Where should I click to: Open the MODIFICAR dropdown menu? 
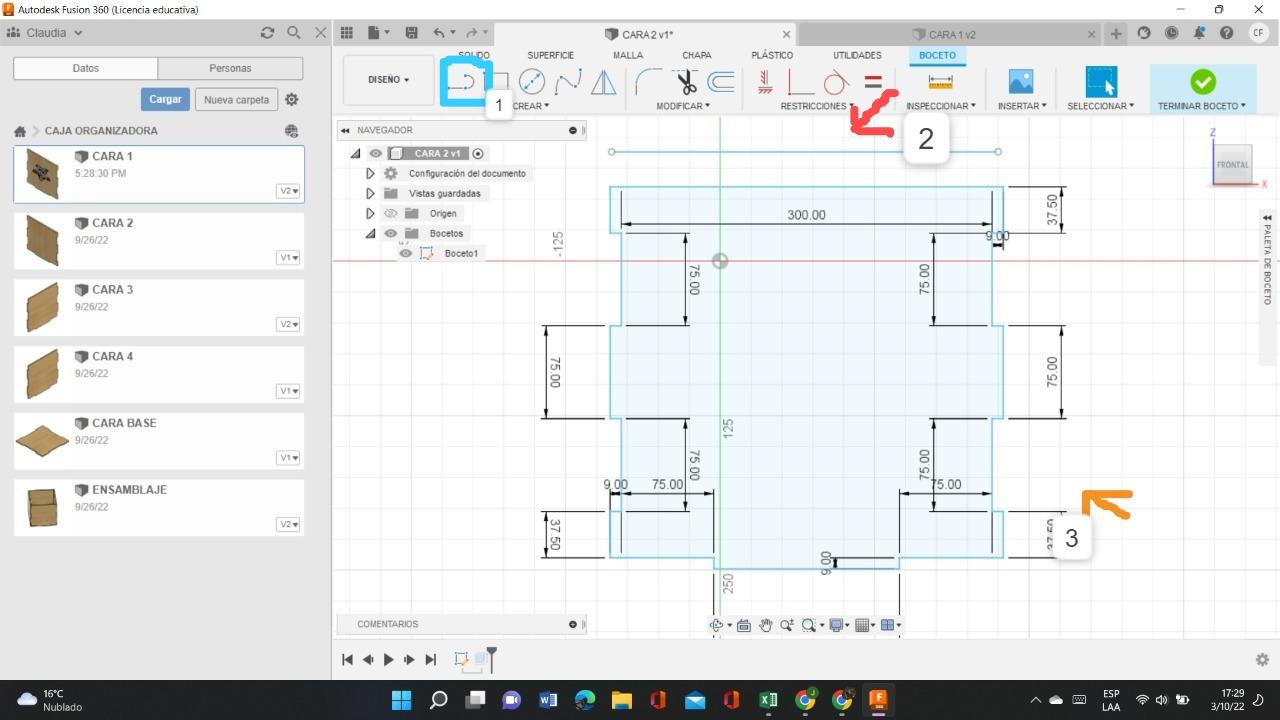pyautogui.click(x=683, y=106)
